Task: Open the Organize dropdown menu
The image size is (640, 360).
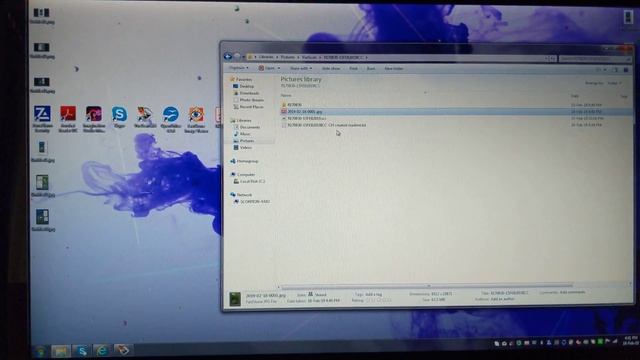Action: [238, 68]
